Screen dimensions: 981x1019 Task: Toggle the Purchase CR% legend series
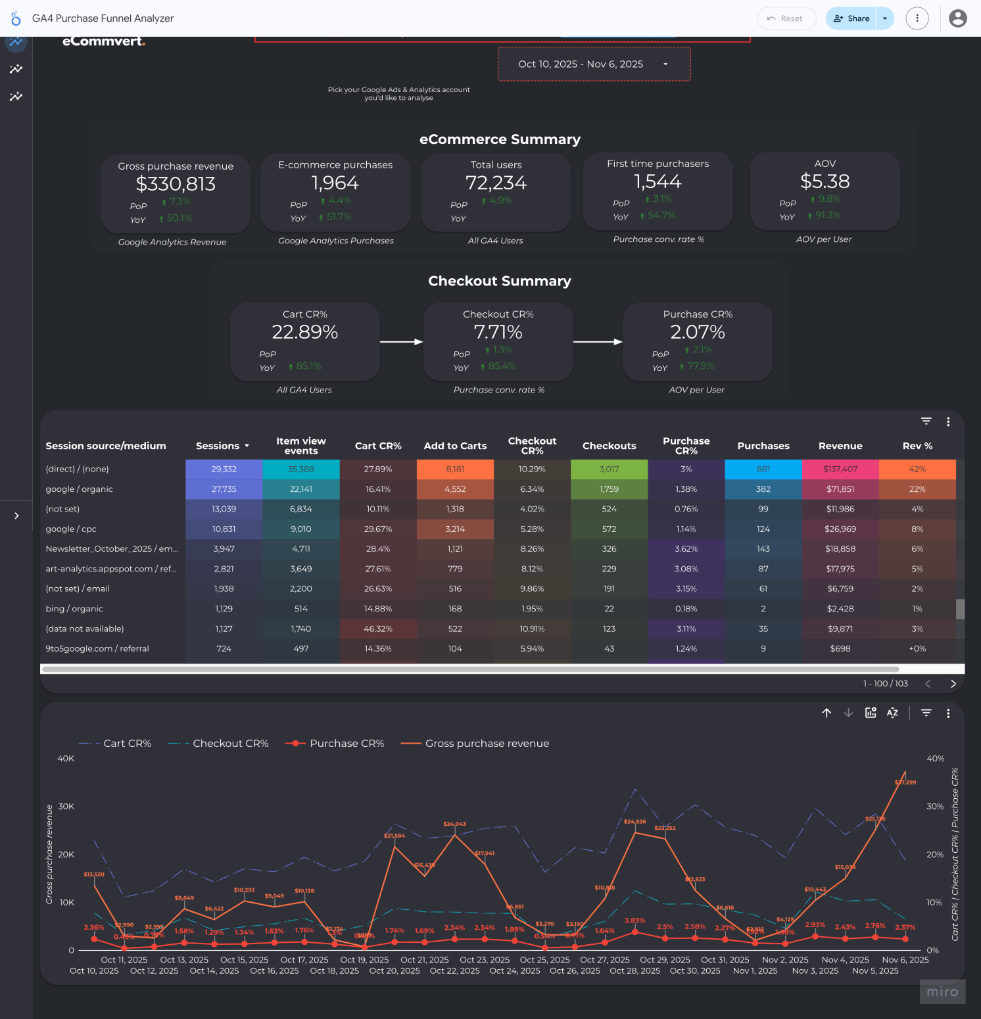[x=335, y=743]
